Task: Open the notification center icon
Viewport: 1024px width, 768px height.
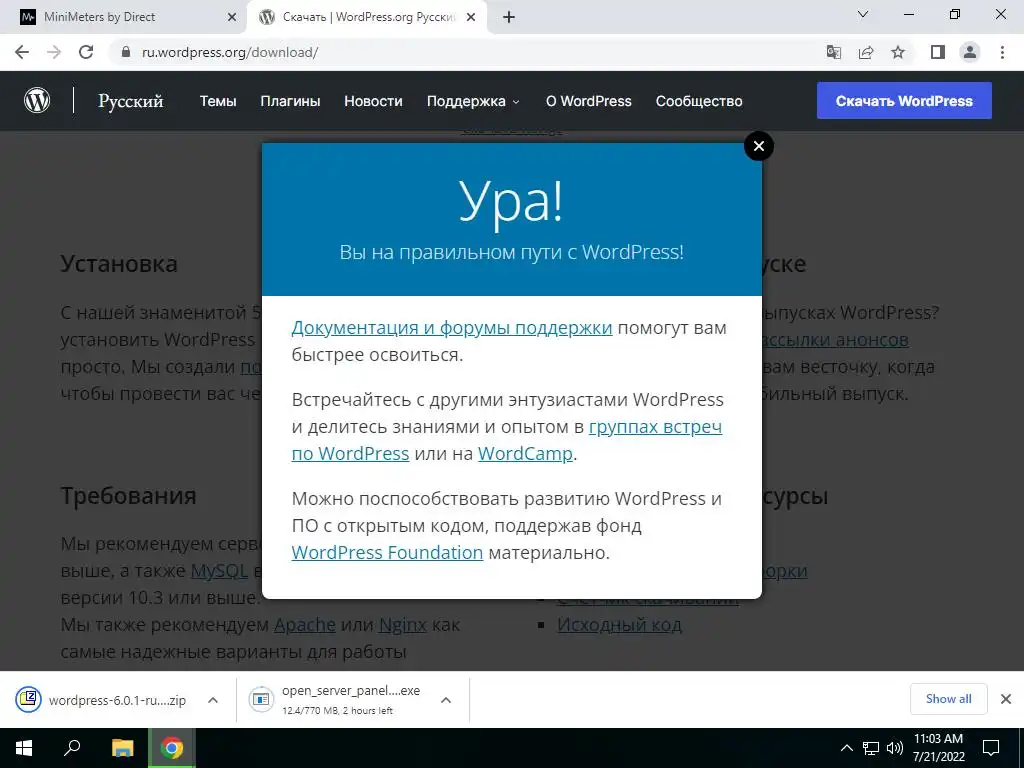Action: point(991,748)
